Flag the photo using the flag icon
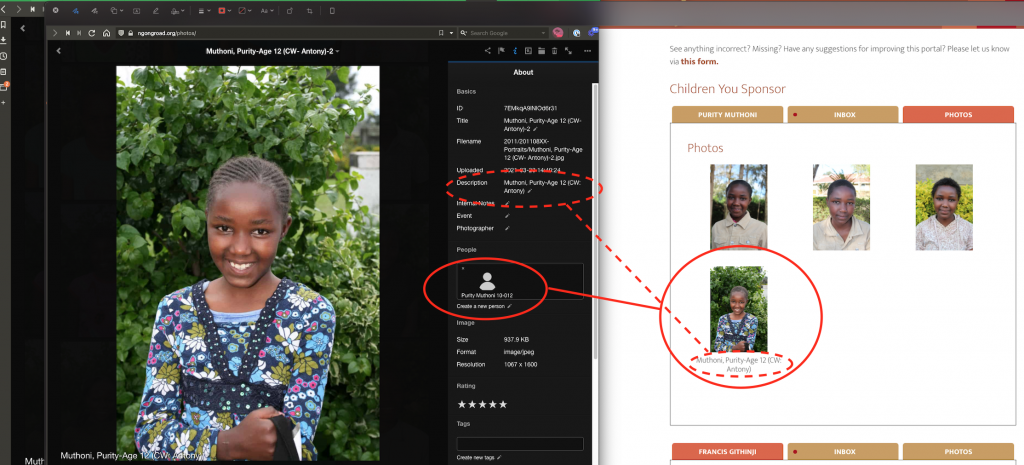Viewport: 1024px width, 465px height. (x=502, y=51)
